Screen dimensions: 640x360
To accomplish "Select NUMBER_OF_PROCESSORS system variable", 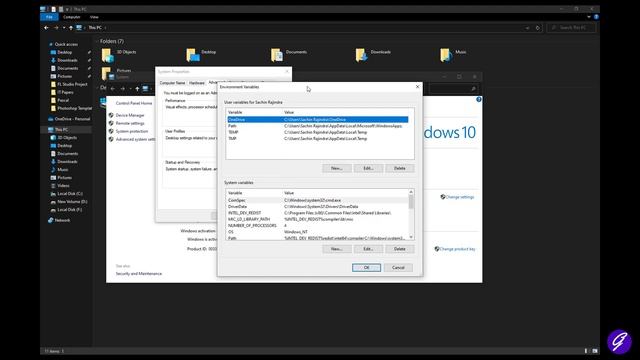I will [x=318, y=226].
